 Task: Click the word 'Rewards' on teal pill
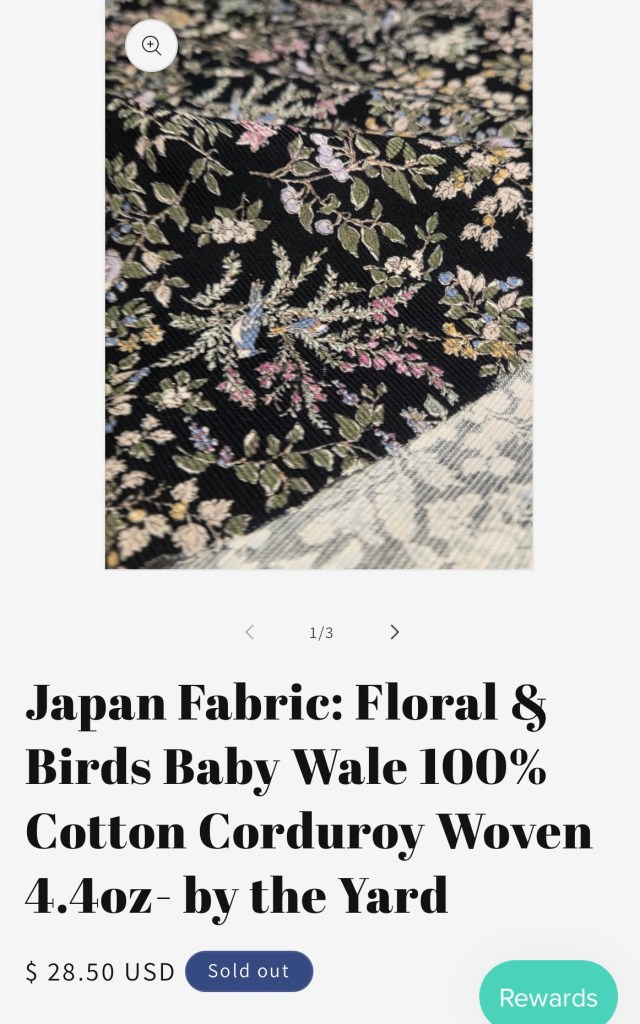point(549,998)
